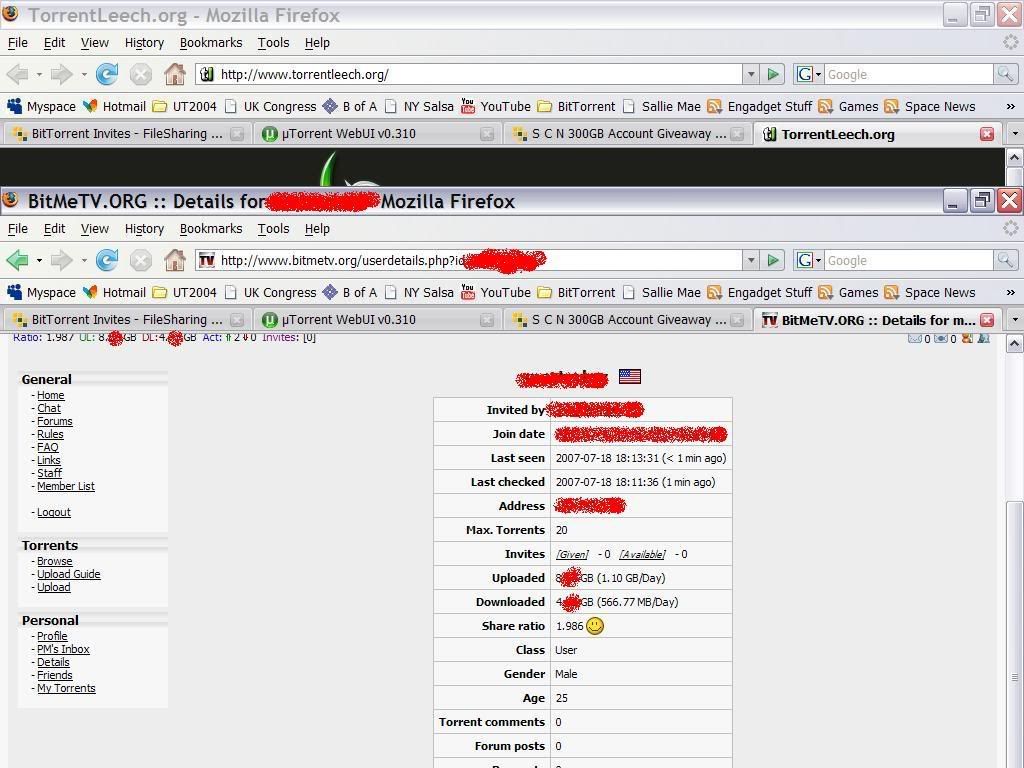This screenshot has height=768, width=1024.
Task: Click Back arrow in TorrentLeech window
Action: [18, 74]
